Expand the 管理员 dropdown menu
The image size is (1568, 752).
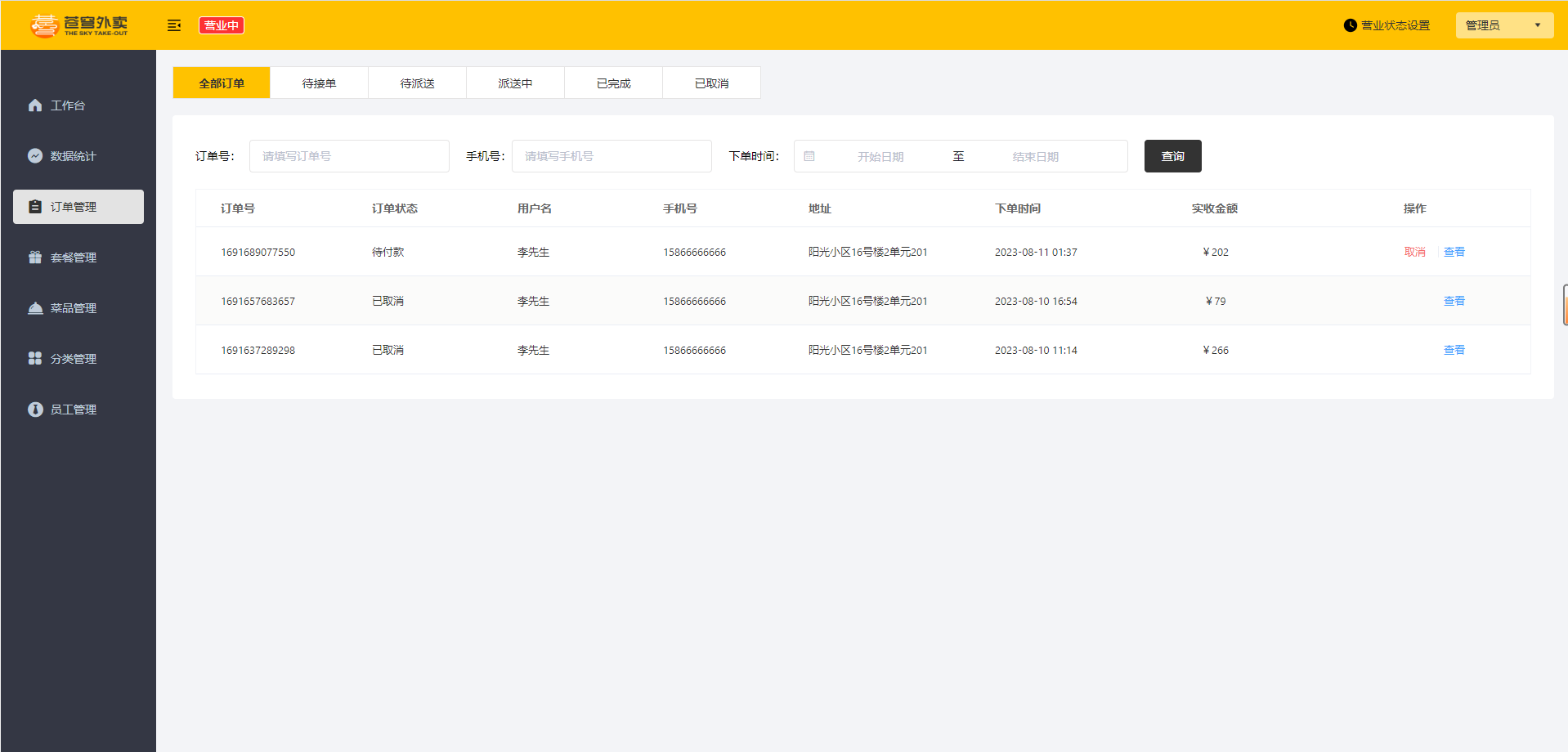[x=1504, y=25]
